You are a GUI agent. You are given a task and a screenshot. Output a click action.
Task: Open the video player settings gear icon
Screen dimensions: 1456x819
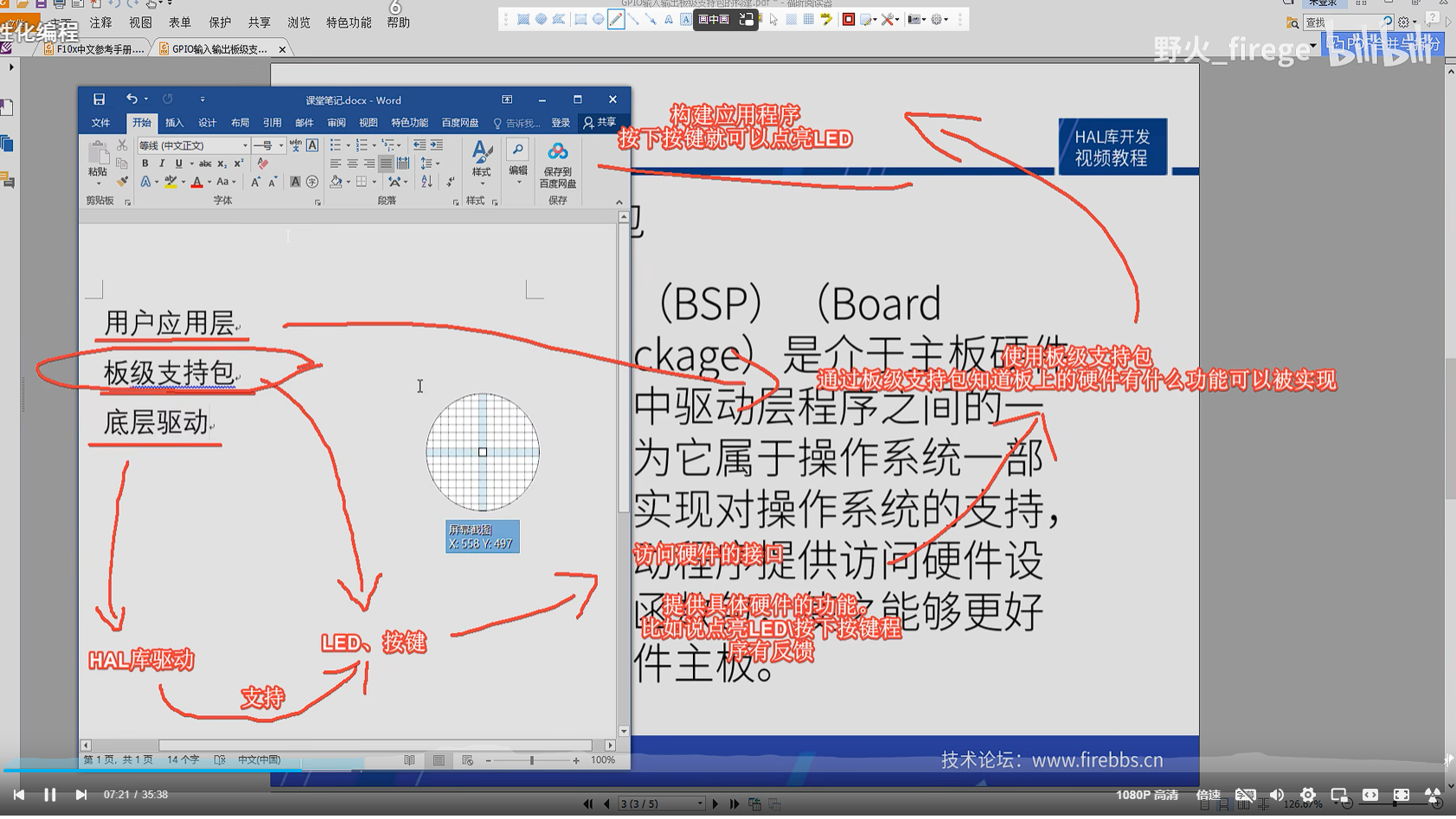tap(1306, 794)
